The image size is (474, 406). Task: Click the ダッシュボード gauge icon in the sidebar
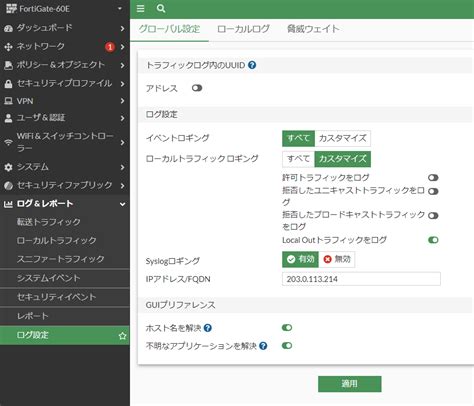[x=8, y=28]
